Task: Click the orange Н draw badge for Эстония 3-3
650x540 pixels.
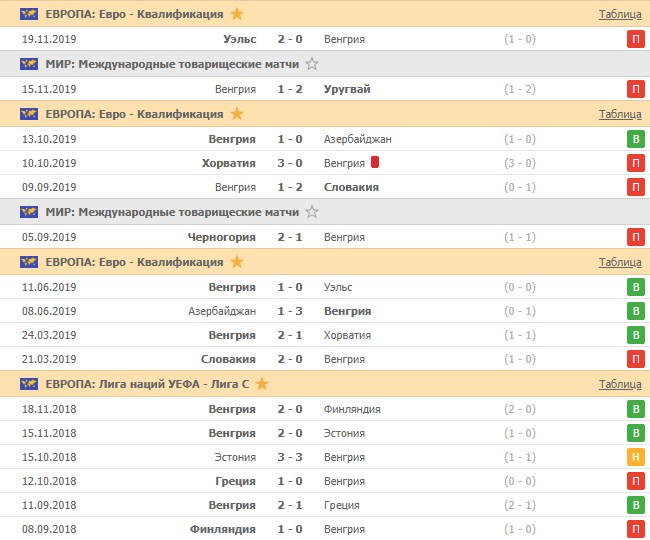Action: click(x=635, y=458)
